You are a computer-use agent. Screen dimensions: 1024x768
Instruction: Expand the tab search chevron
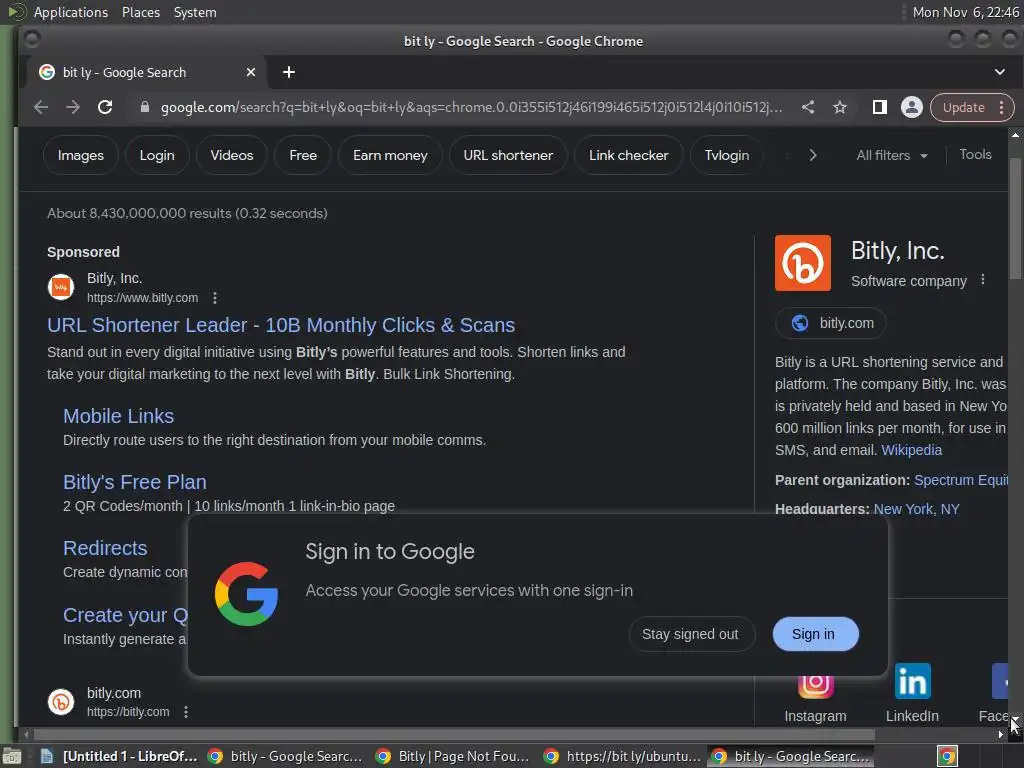coord(1000,72)
